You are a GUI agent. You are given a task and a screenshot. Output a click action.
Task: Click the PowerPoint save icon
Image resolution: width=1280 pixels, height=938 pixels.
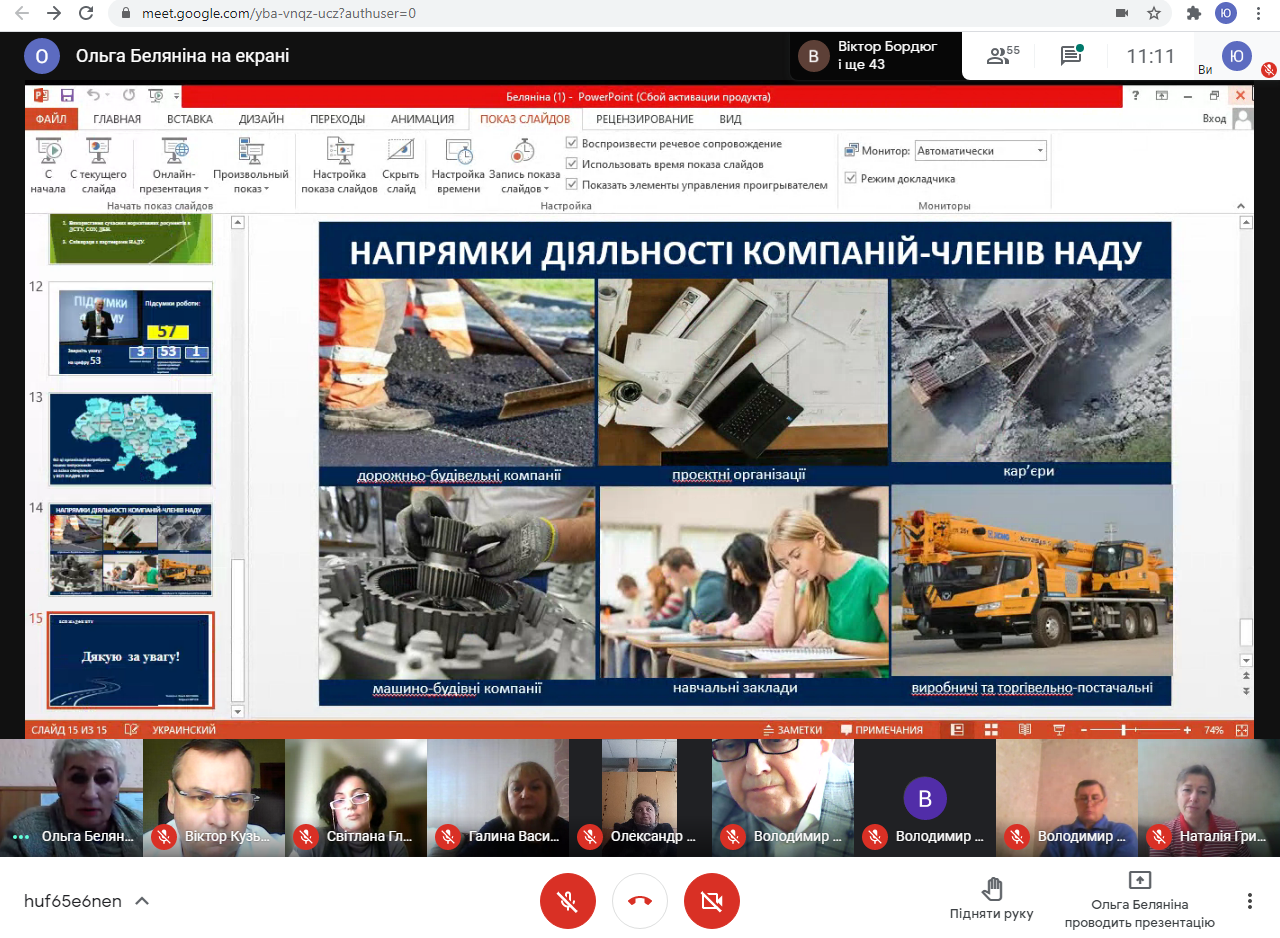[x=67, y=96]
